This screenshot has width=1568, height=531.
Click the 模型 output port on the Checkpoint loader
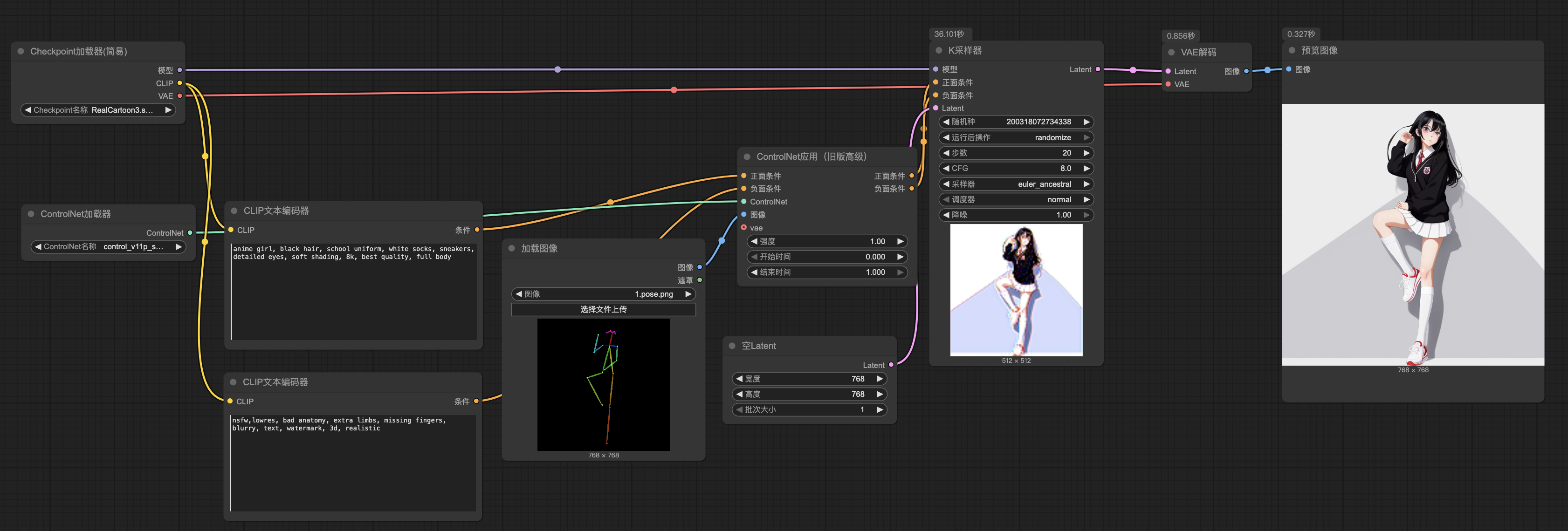coord(179,70)
